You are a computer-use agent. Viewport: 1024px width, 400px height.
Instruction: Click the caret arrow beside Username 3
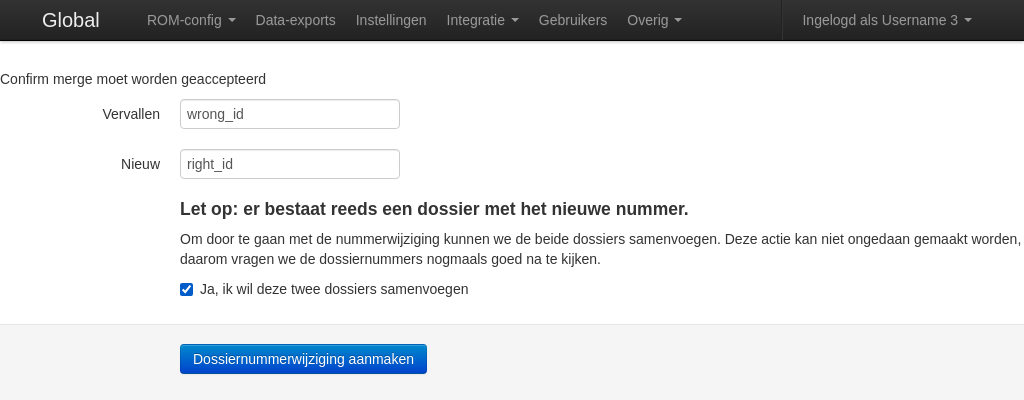(x=968, y=21)
